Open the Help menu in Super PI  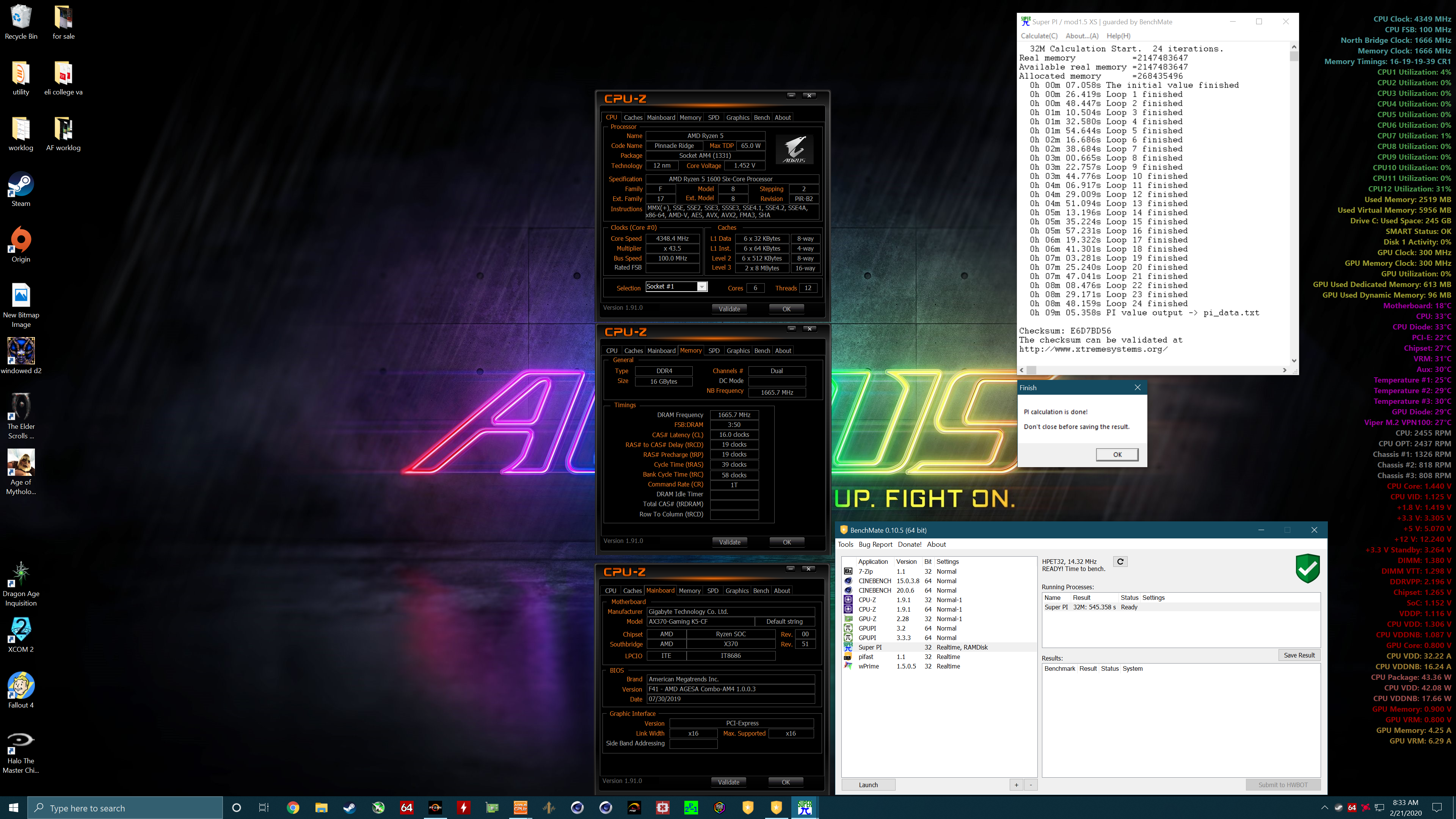click(1118, 36)
